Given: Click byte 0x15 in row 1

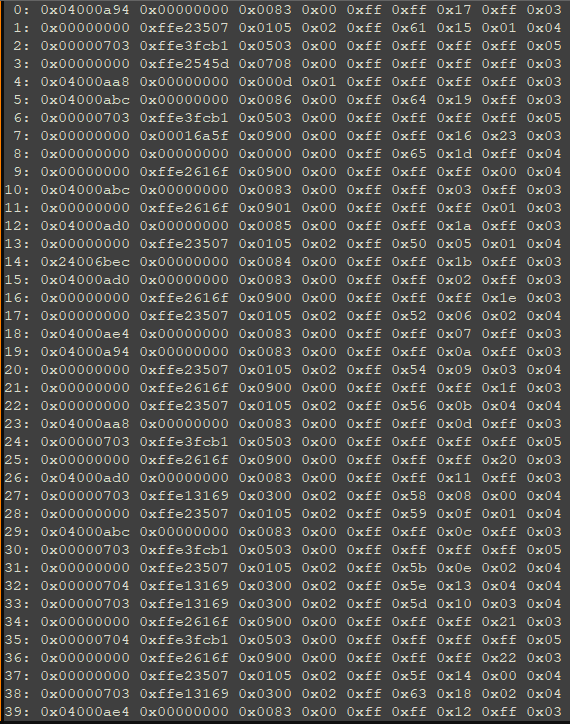Looking at the screenshot, I should click(454, 28).
